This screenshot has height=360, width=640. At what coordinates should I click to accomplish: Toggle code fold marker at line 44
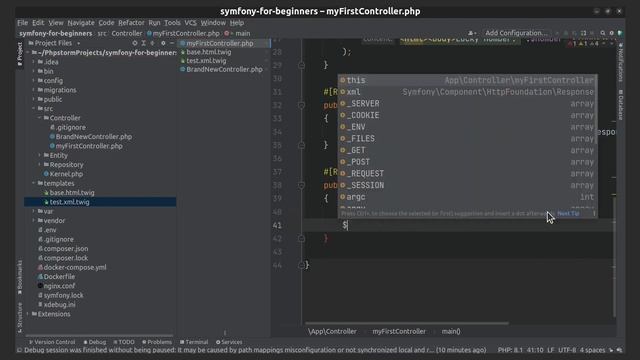(x=302, y=265)
